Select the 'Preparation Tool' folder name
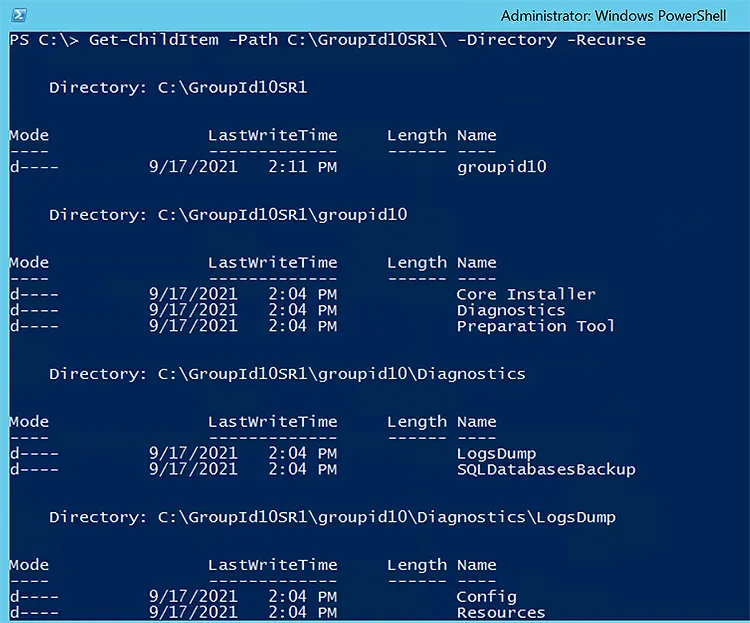Viewport: 750px width, 623px height. 536,326
